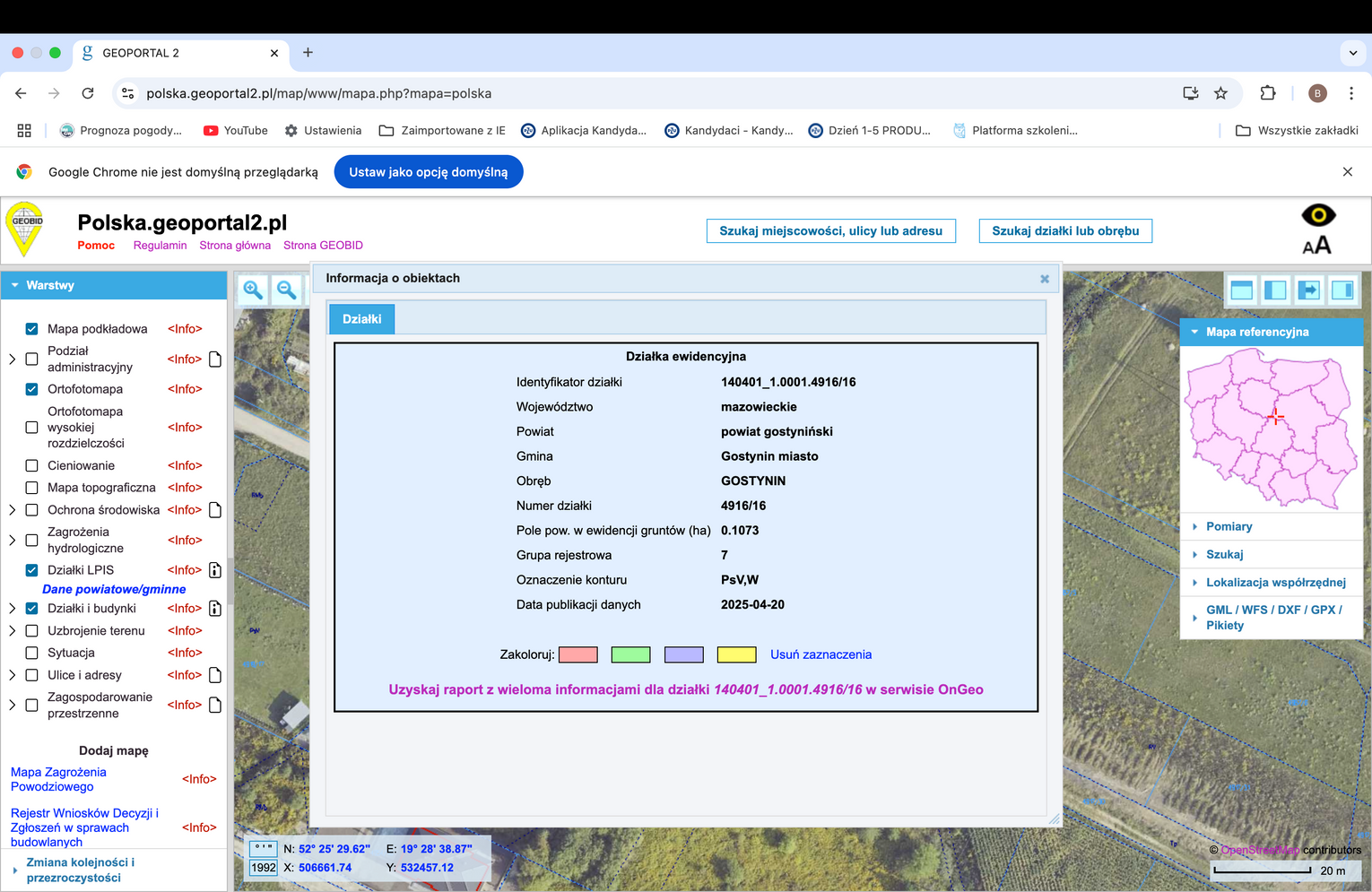Go to Strona główna
1372x892 pixels.
point(235,246)
